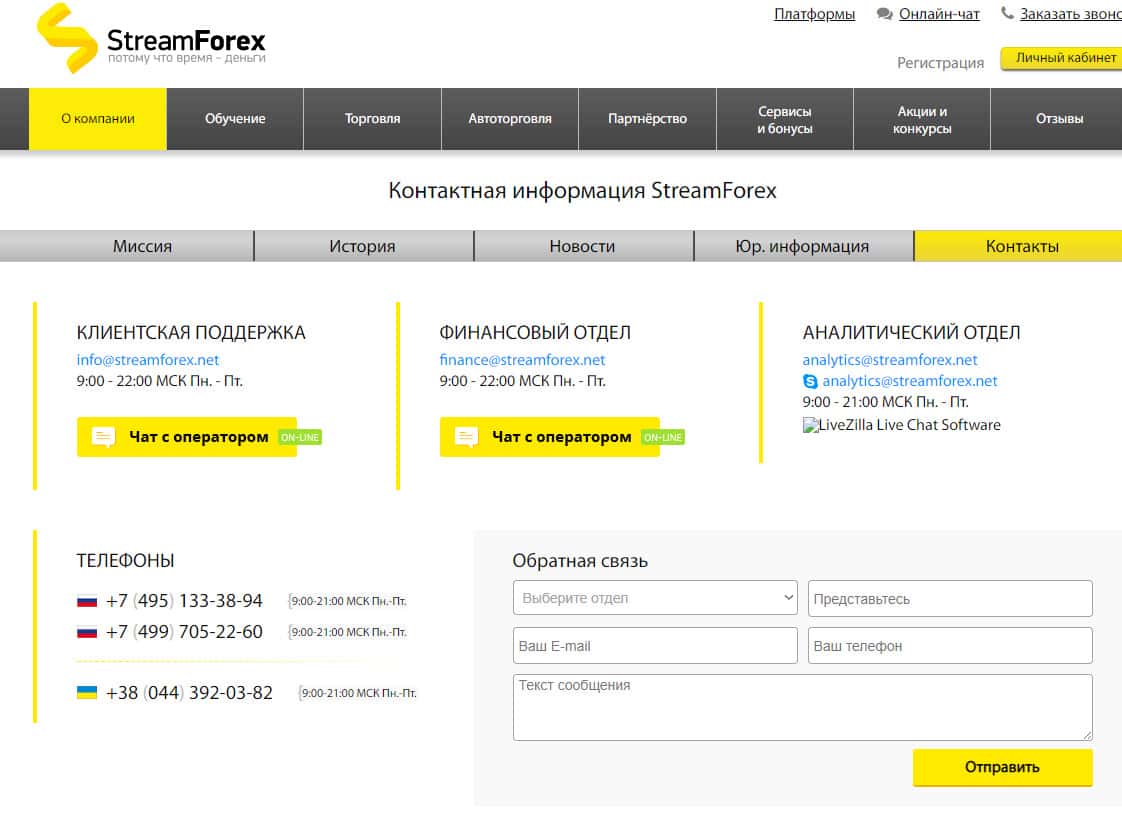Click the Регистрация link
The height and width of the screenshot is (816, 1122).
pyautogui.click(x=940, y=63)
